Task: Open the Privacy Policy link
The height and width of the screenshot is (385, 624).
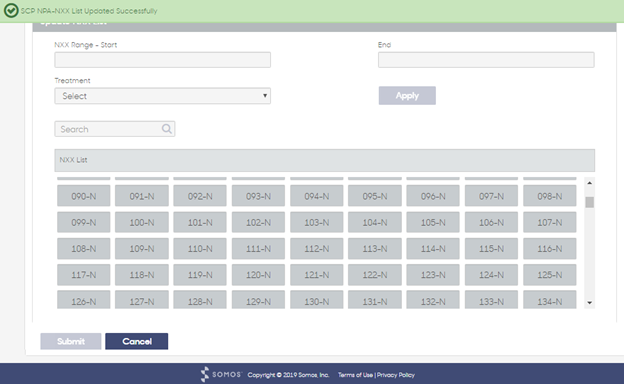Action: coord(396,375)
